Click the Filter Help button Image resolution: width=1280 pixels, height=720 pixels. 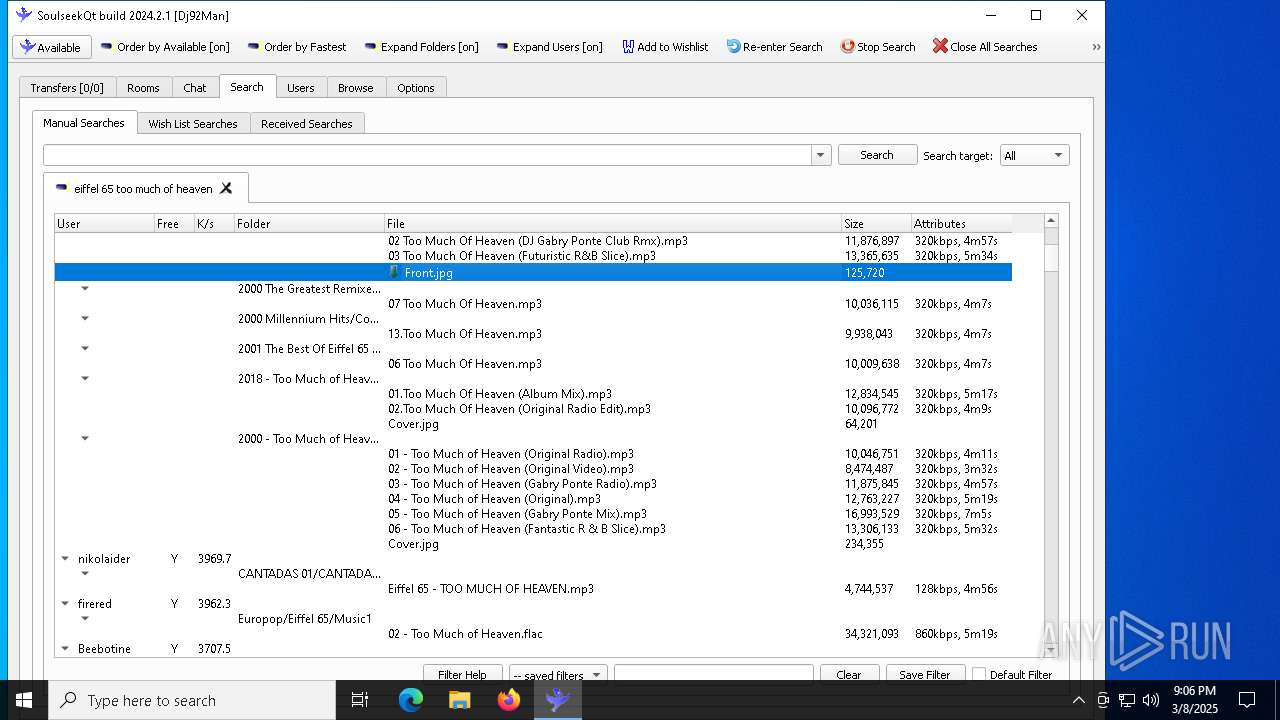pos(462,674)
